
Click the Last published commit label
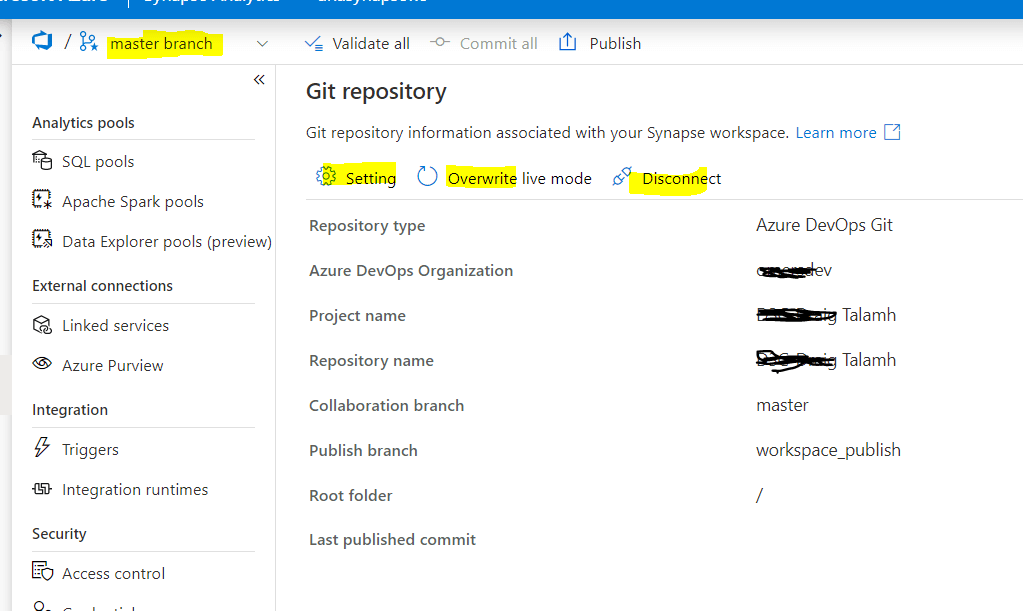click(x=392, y=540)
